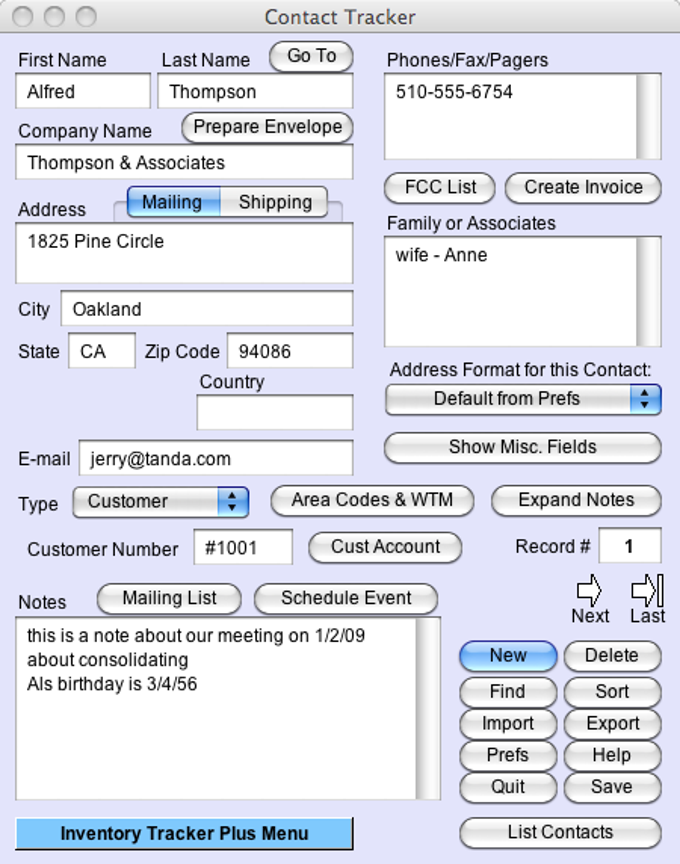
Task: Click the Family or Associates scrollbar
Action: point(649,292)
